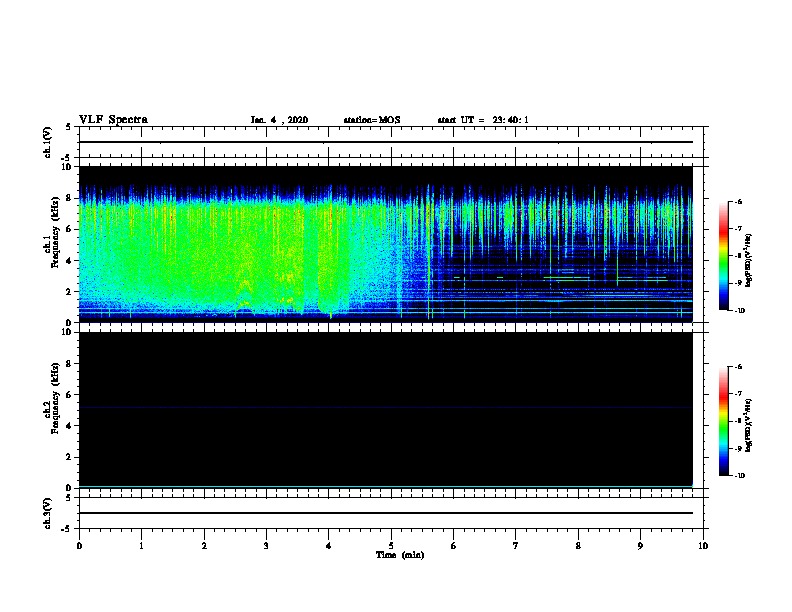
Task: Click time axis tick label "3"
Action: [x=266, y=545]
